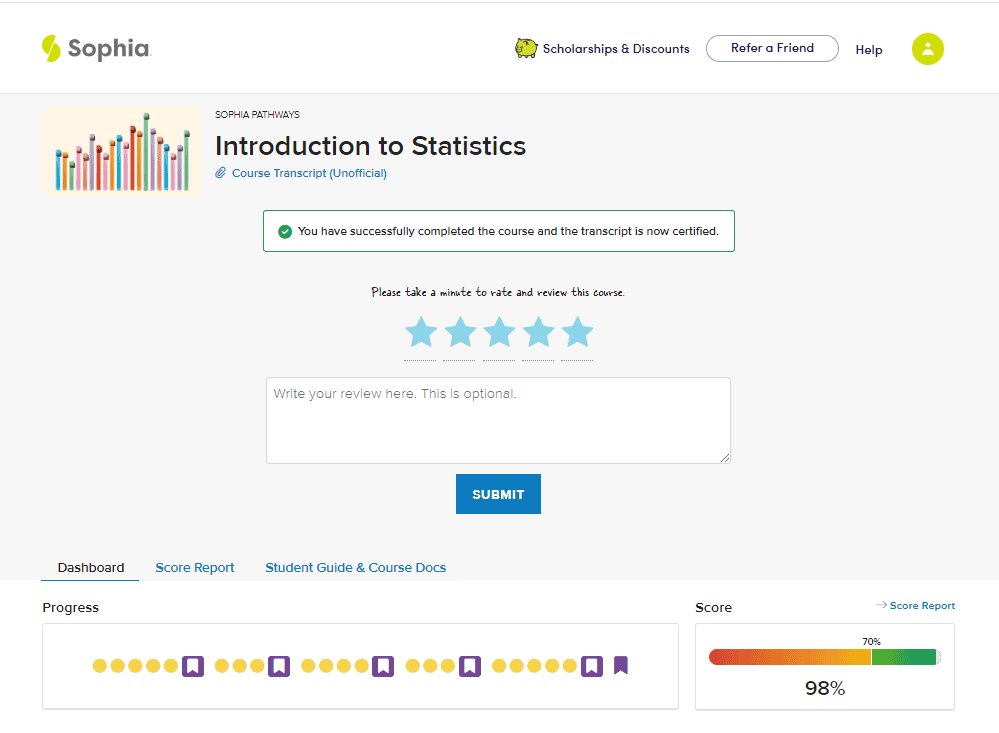
Task: Click the fourth purple milestone bookmark
Action: 470,666
